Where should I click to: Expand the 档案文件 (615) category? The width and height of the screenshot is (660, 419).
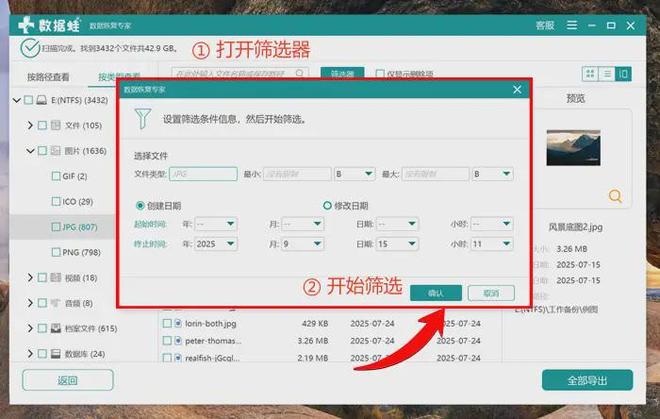click(x=30, y=328)
